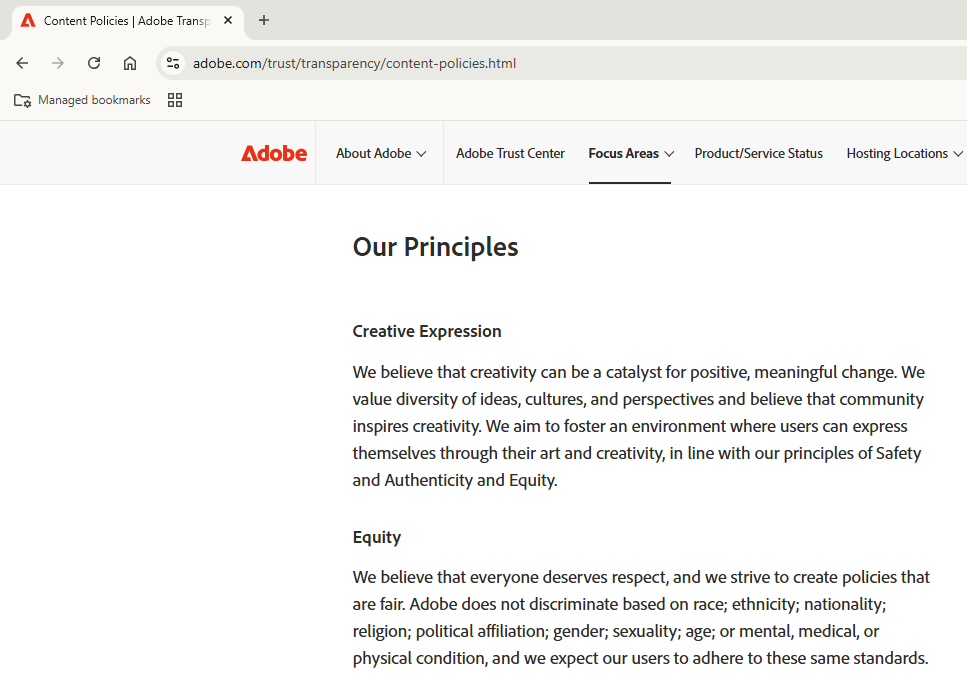Open the Managed bookmarks folder

click(82, 100)
